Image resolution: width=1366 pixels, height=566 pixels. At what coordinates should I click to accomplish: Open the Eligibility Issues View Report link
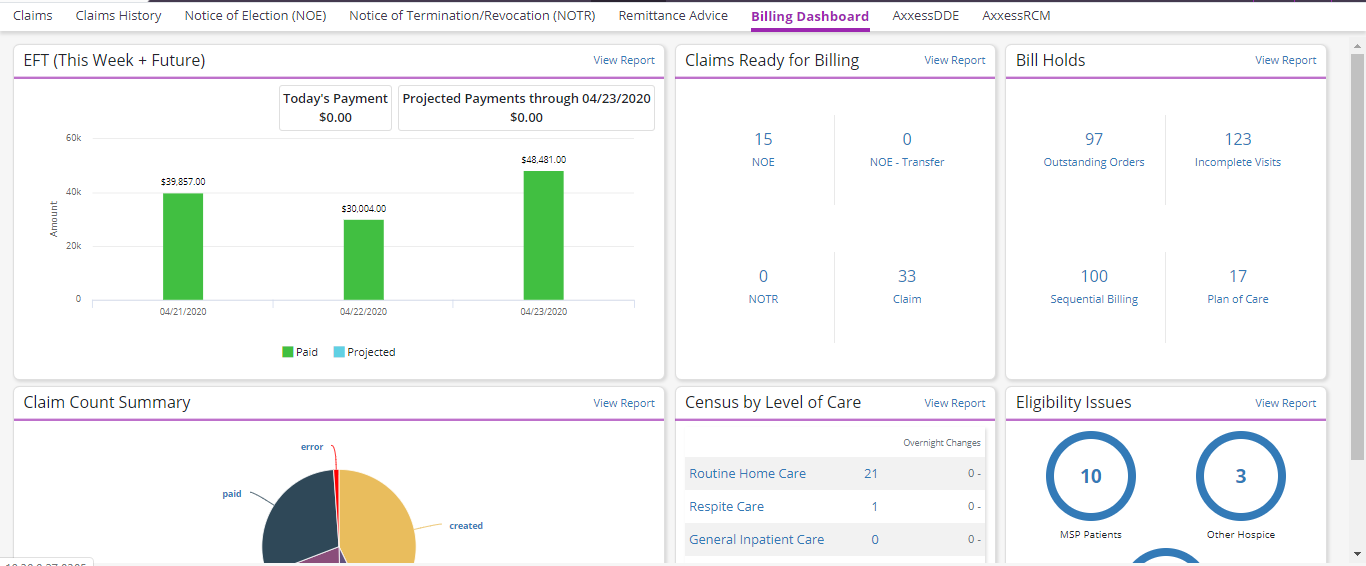[1285, 403]
